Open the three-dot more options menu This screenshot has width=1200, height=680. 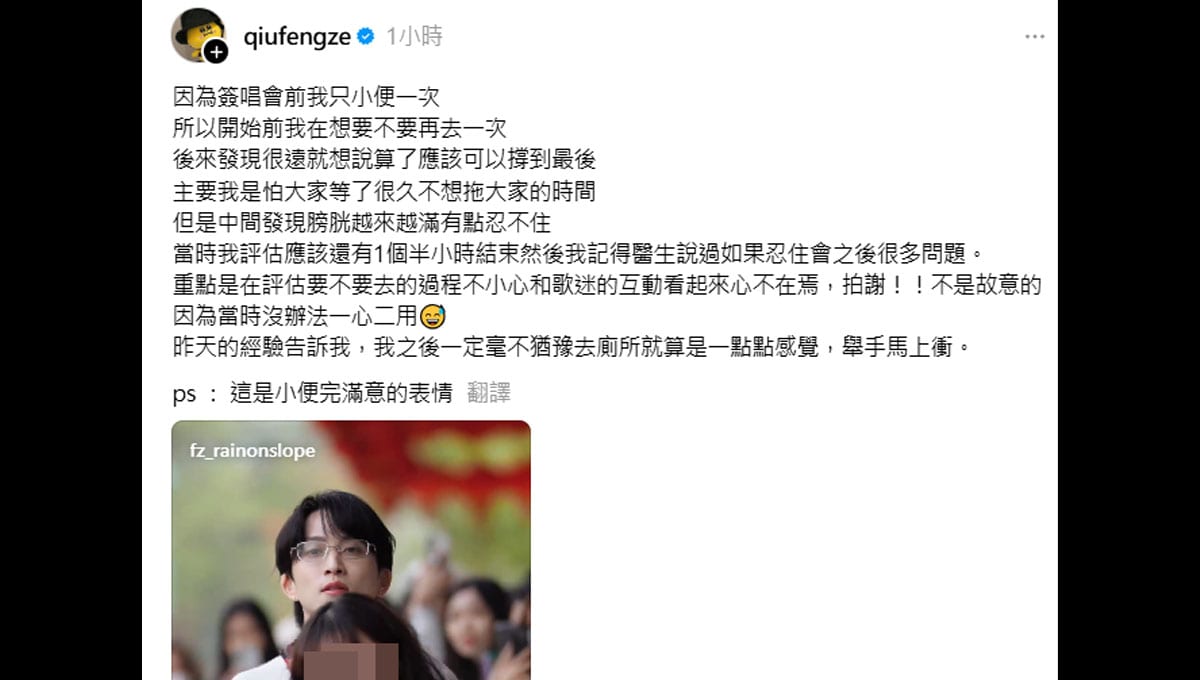tap(1034, 37)
